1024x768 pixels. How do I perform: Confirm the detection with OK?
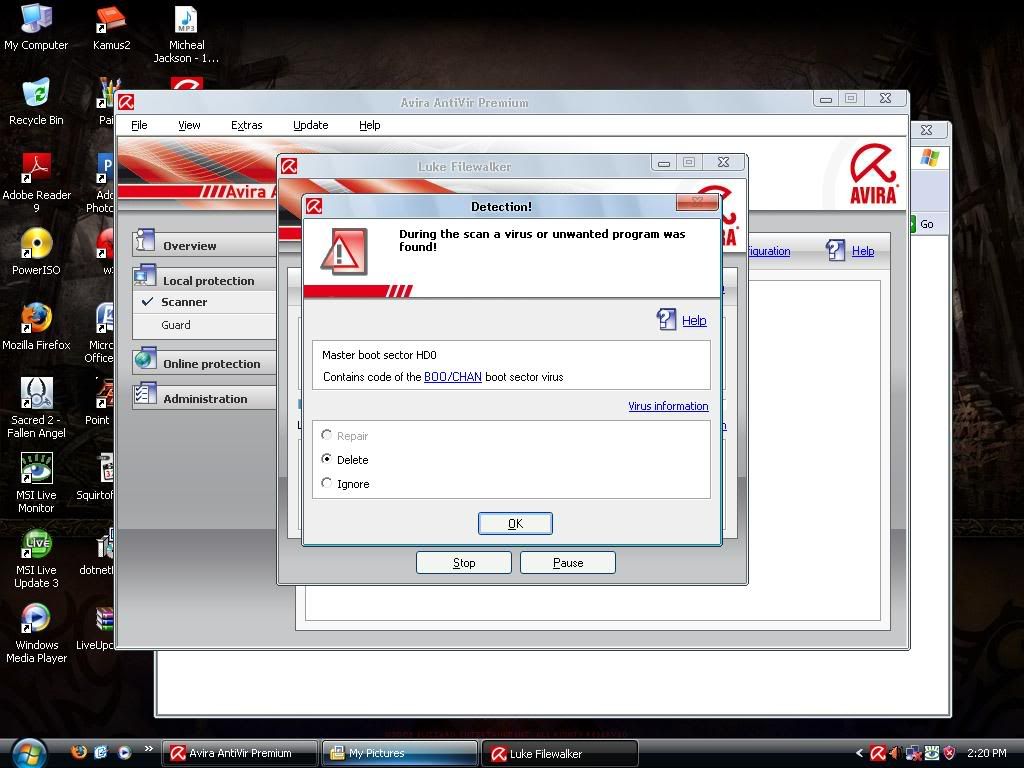pyautogui.click(x=515, y=523)
